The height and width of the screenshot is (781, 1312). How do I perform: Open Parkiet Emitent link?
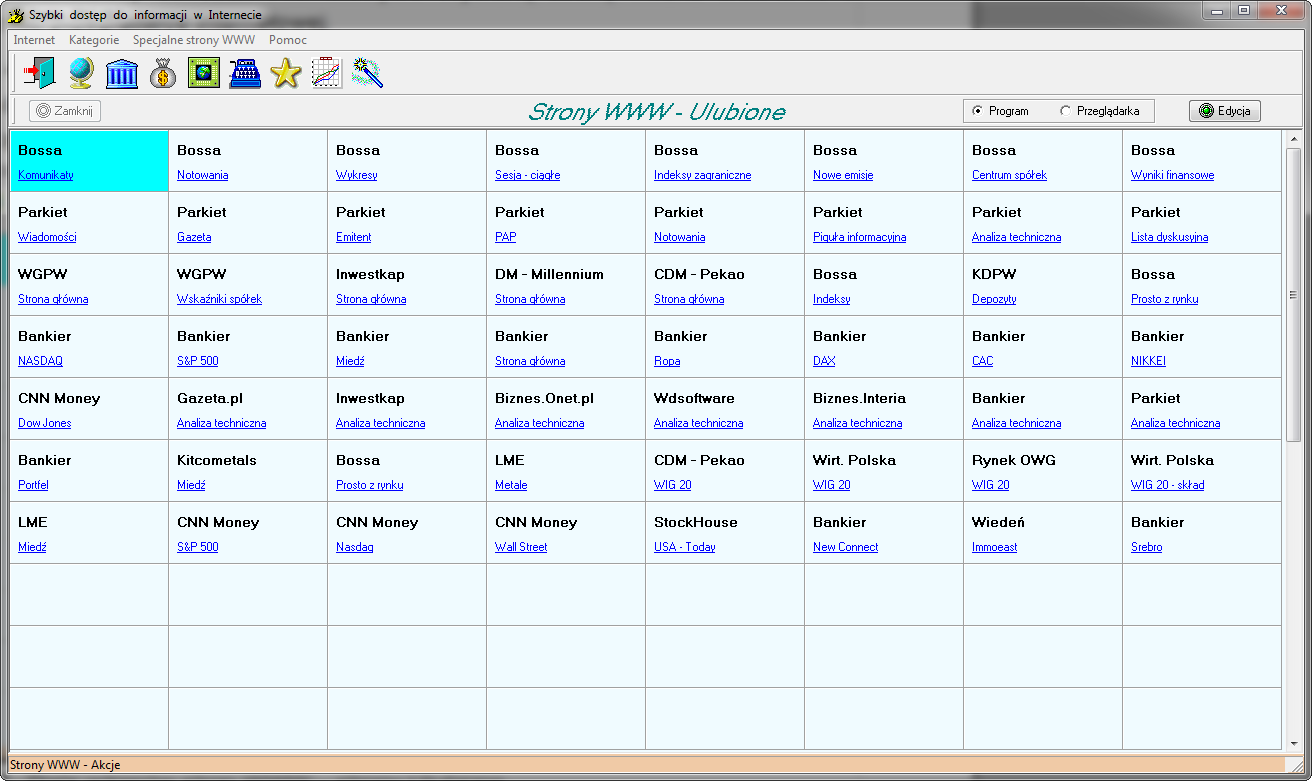click(x=353, y=237)
